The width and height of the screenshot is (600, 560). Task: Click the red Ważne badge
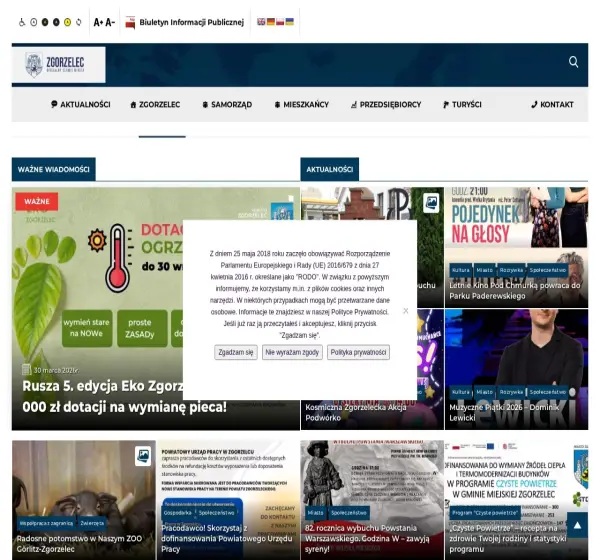click(37, 201)
